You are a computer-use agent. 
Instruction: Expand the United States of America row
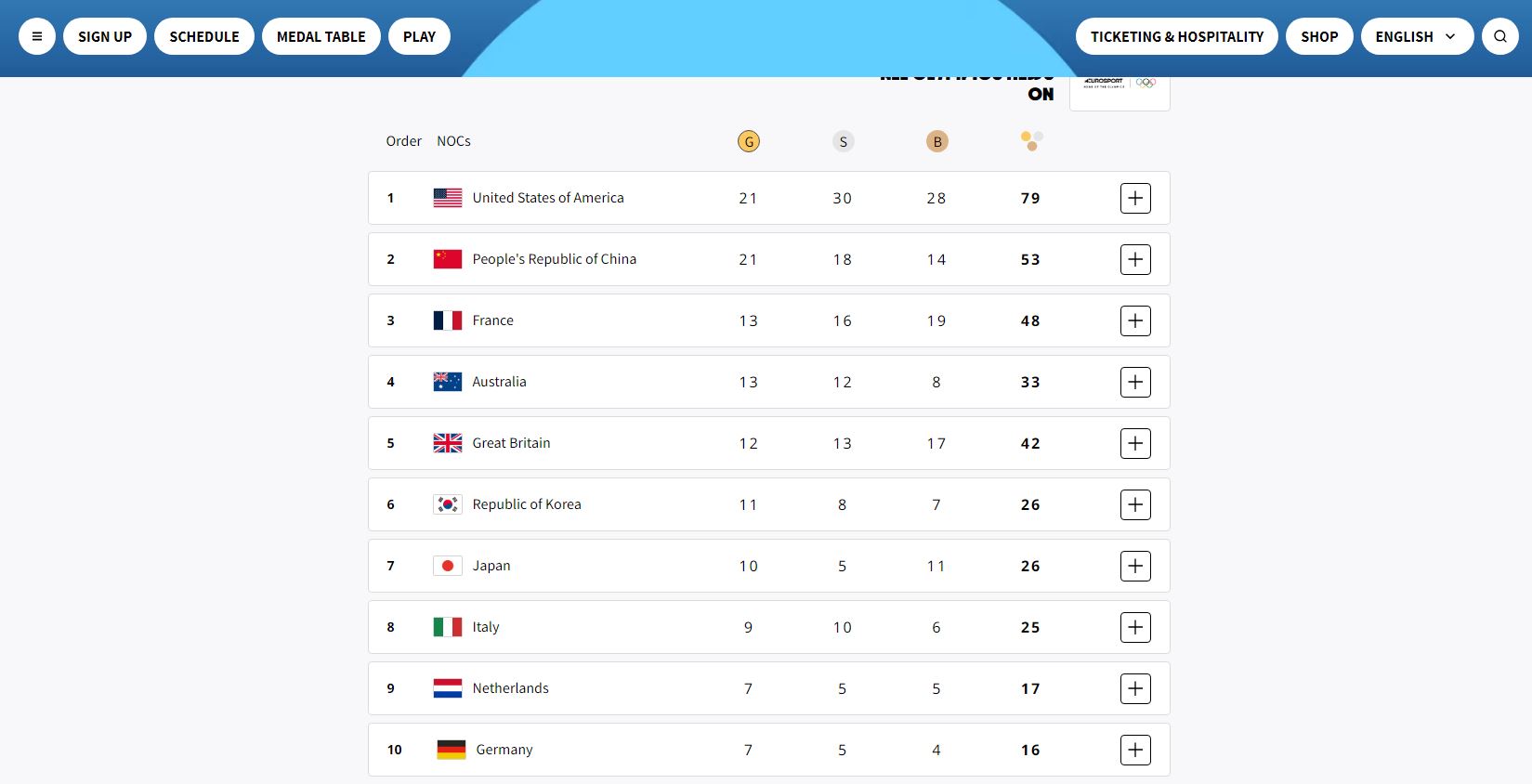click(1135, 198)
